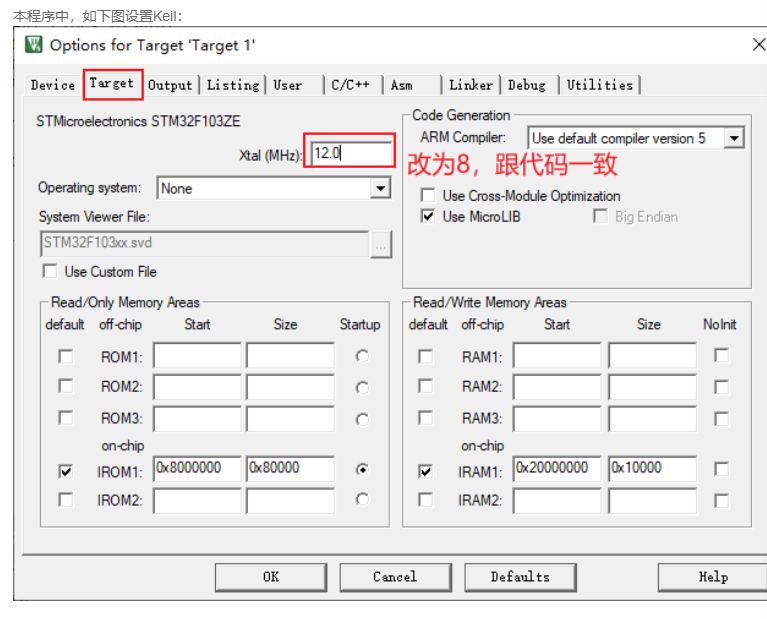Click the Cancel button

(x=395, y=577)
